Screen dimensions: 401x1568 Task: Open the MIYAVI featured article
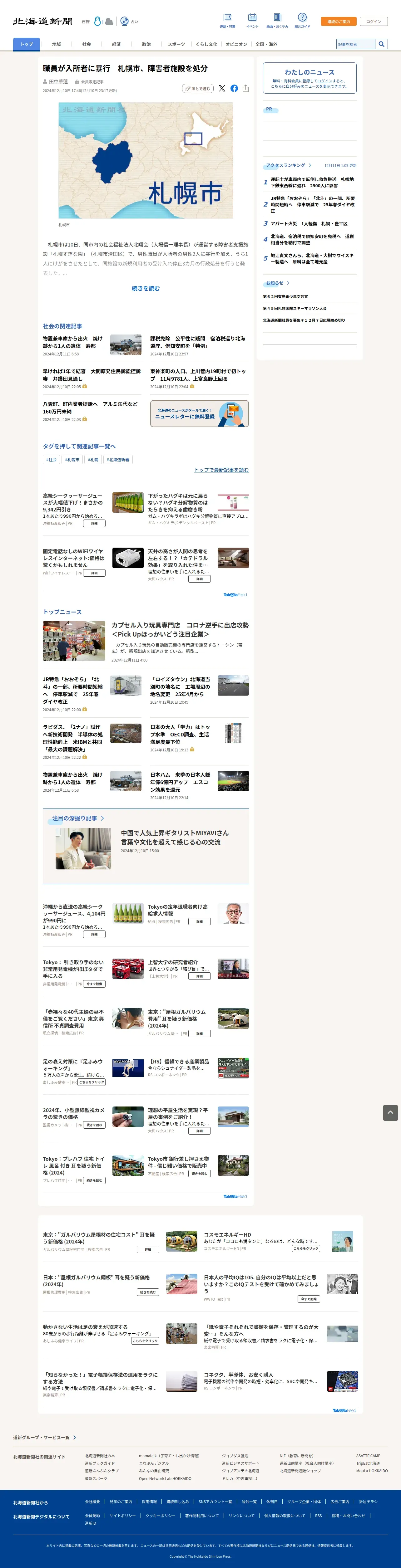tap(175, 838)
